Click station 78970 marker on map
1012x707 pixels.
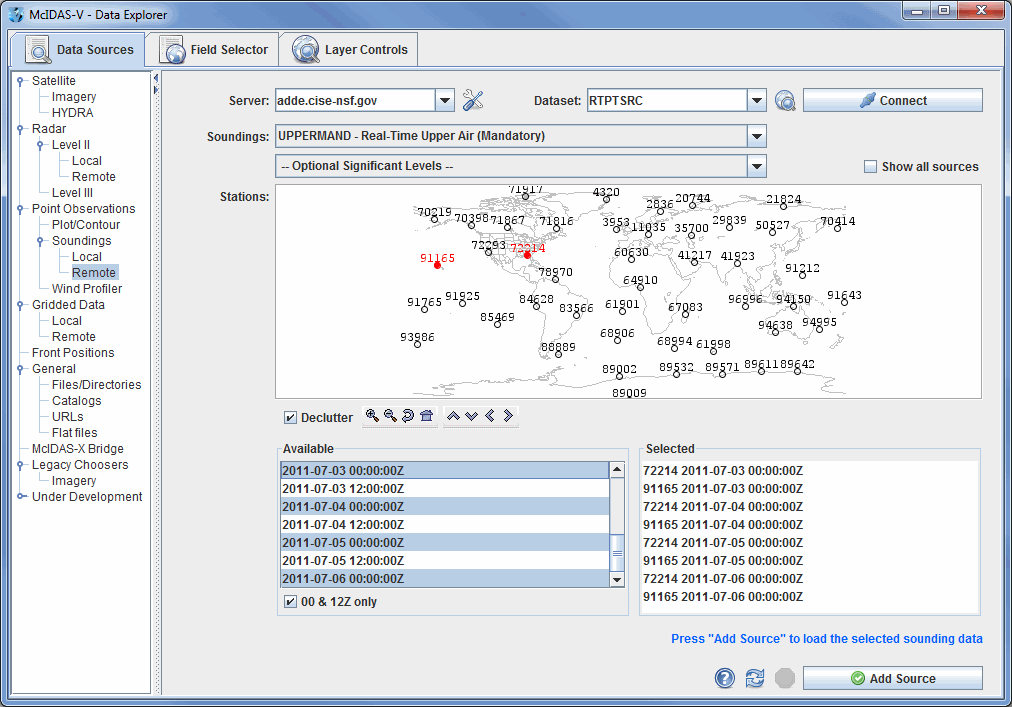tap(555, 280)
